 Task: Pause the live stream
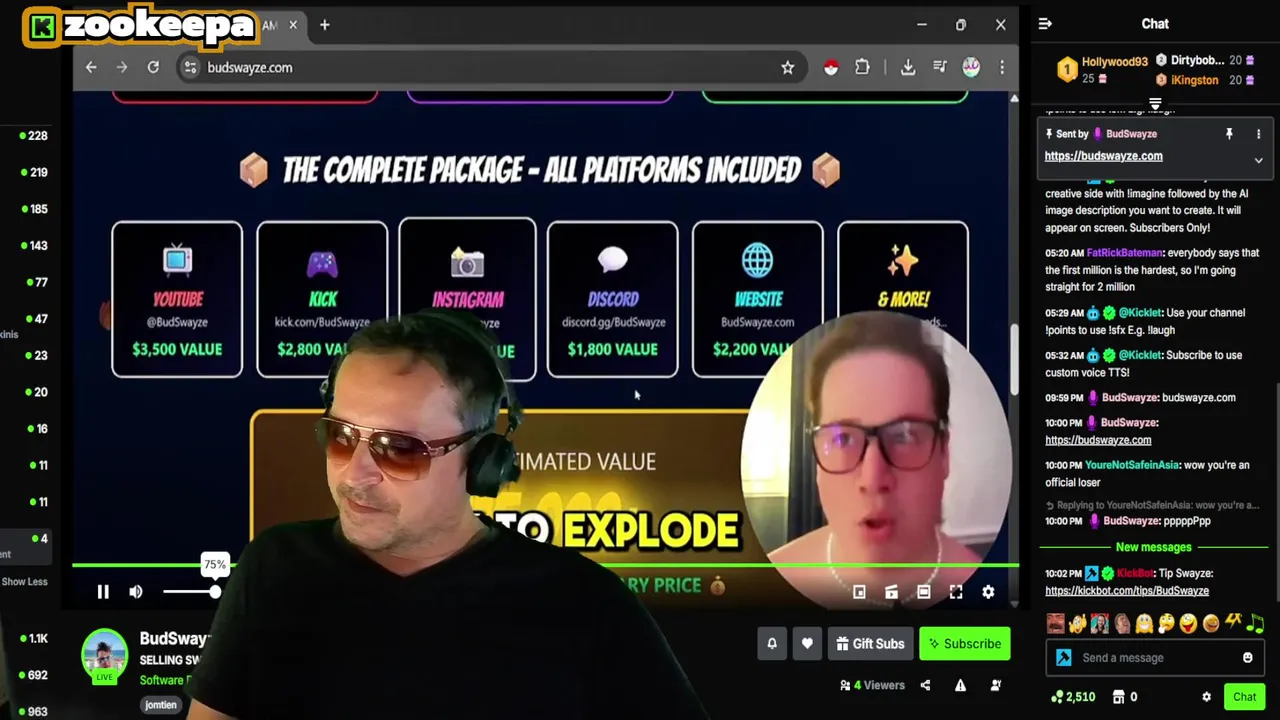[103, 592]
